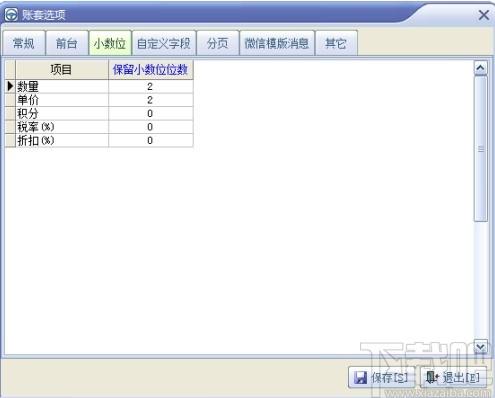The height and width of the screenshot is (398, 495).
Task: Click the 账套选项 title bar app icon
Action: tap(11, 15)
